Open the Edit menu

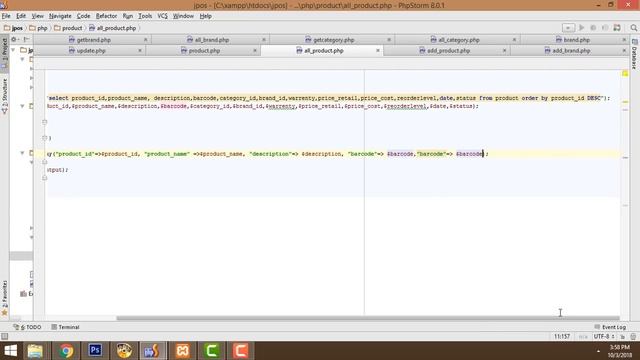(x=21, y=16)
